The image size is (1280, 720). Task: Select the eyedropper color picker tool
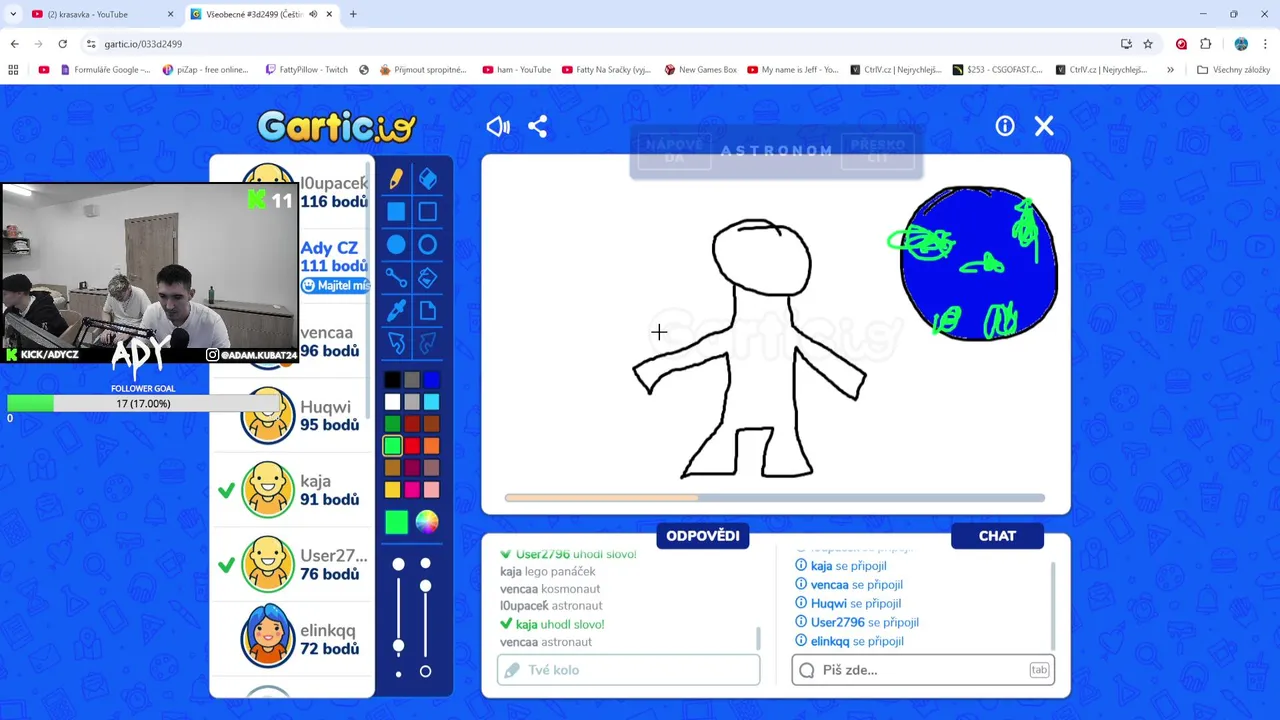click(396, 311)
